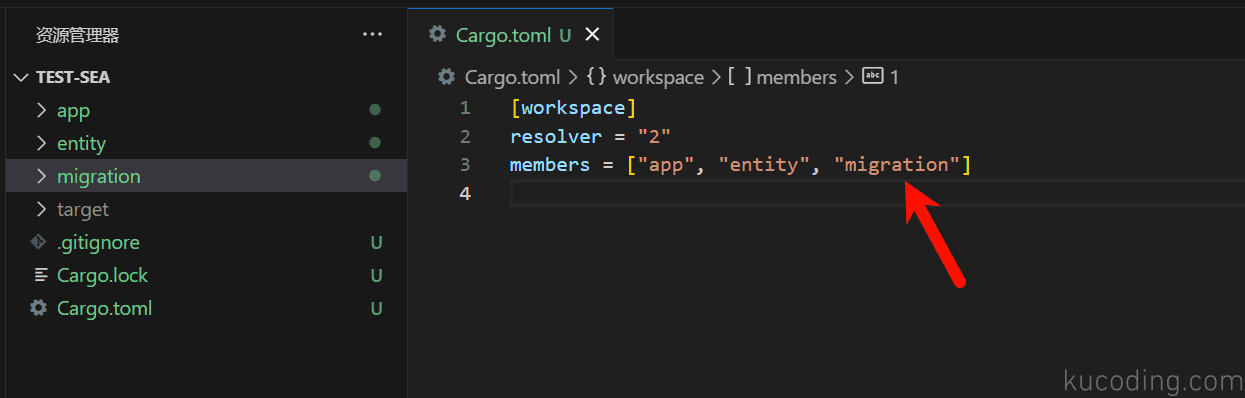Click the [workspace] section header text
The width and height of the screenshot is (1245, 398).
click(573, 108)
